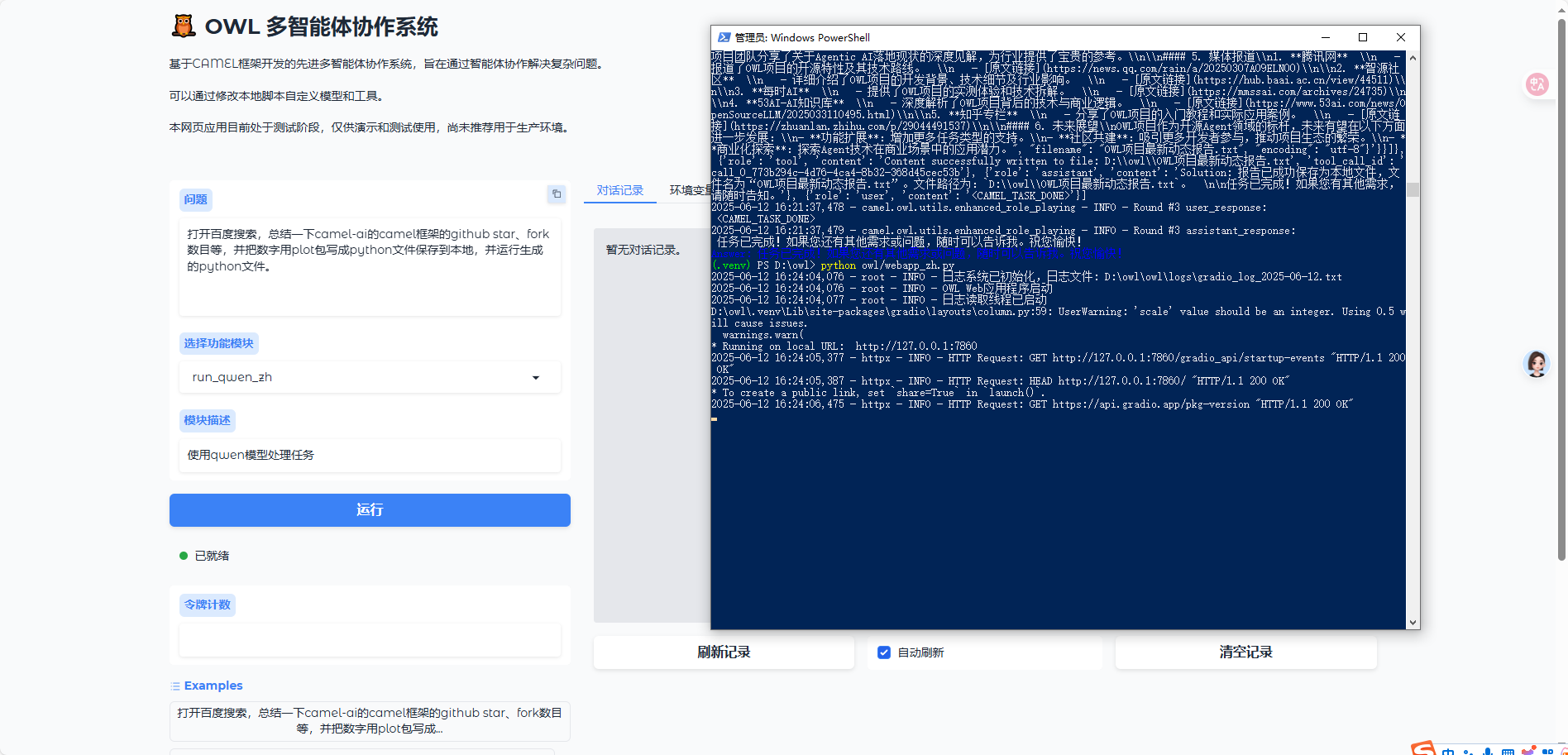
Task: Click the web page vertical scrollbar
Action: pos(1561,289)
